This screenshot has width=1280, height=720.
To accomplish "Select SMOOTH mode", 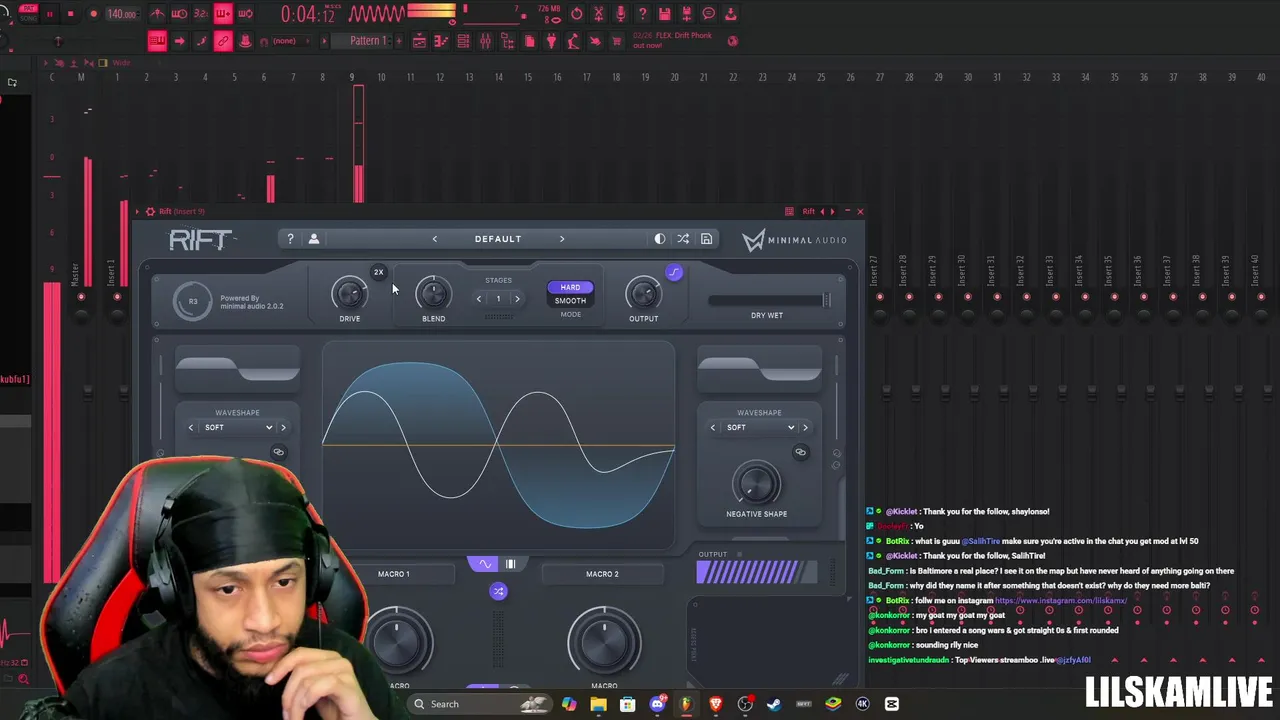I will 570,301.
